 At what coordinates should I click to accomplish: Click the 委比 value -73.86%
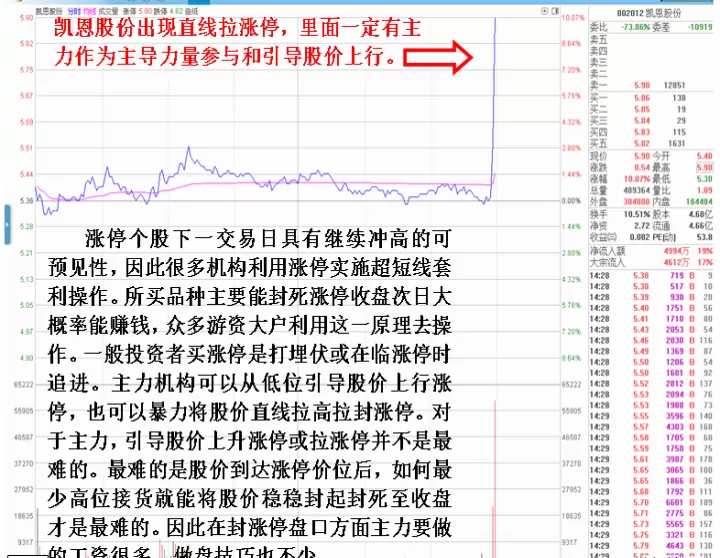(x=636, y=27)
